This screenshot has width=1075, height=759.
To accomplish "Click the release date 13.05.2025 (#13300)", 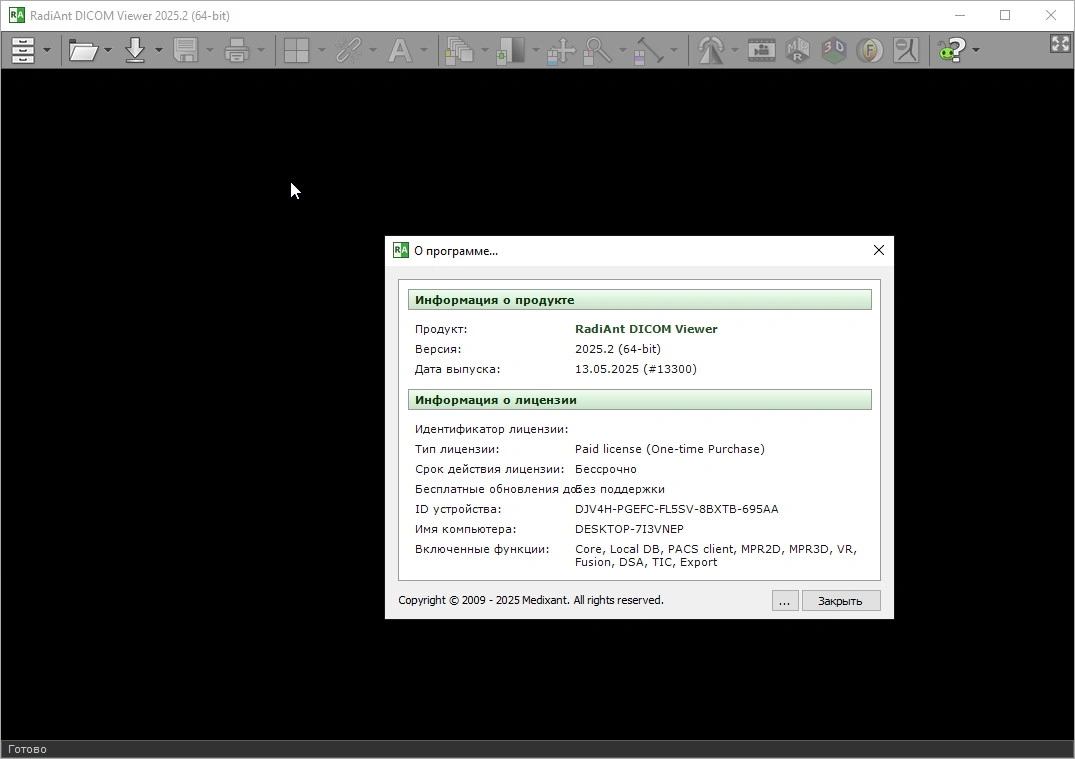I will (x=636, y=369).
